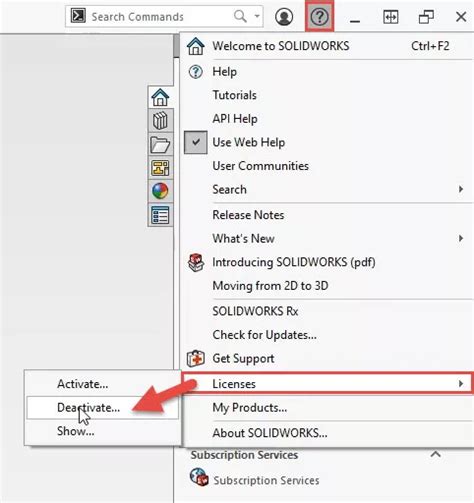This screenshot has height=503, width=474.
Task: Click the Subscription Services globe icon
Action: [x=199, y=477]
